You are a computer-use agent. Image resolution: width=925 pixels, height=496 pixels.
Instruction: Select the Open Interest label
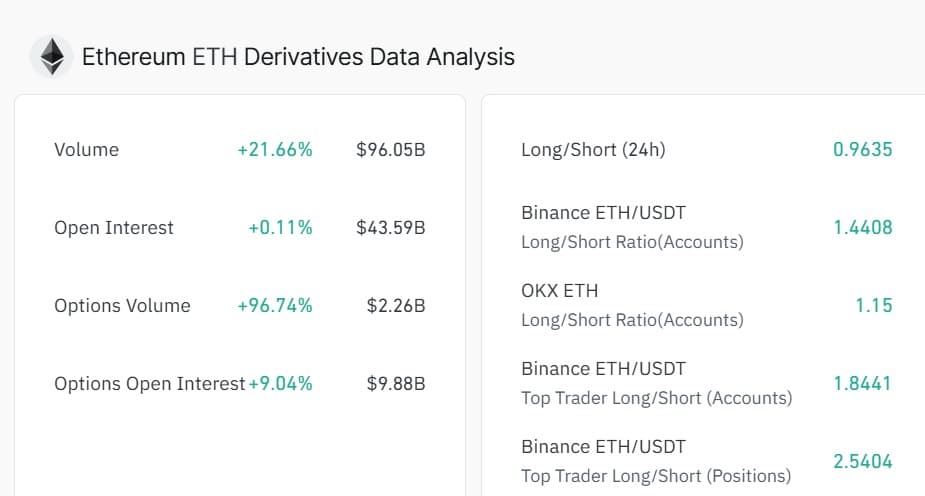[114, 228]
